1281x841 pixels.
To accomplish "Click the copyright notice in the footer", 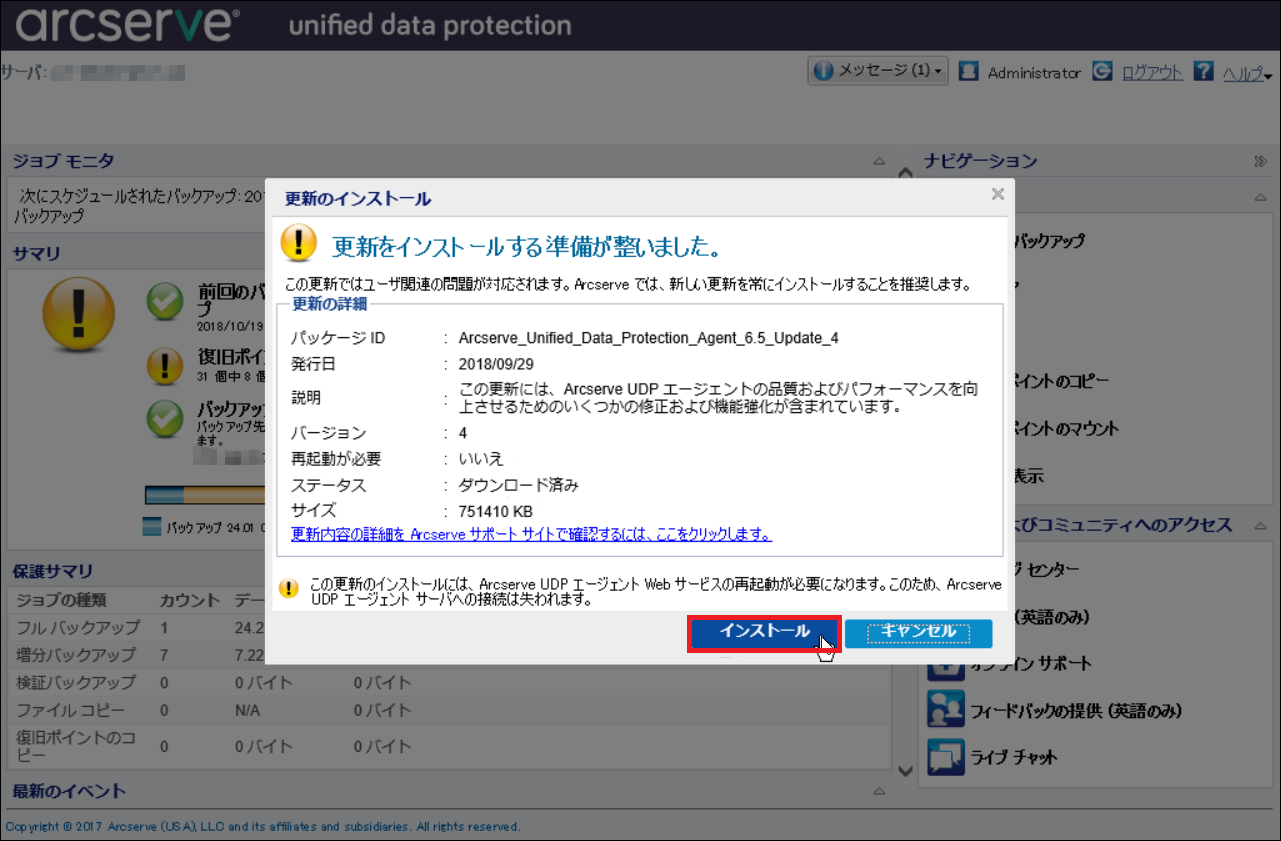I will pos(263,827).
